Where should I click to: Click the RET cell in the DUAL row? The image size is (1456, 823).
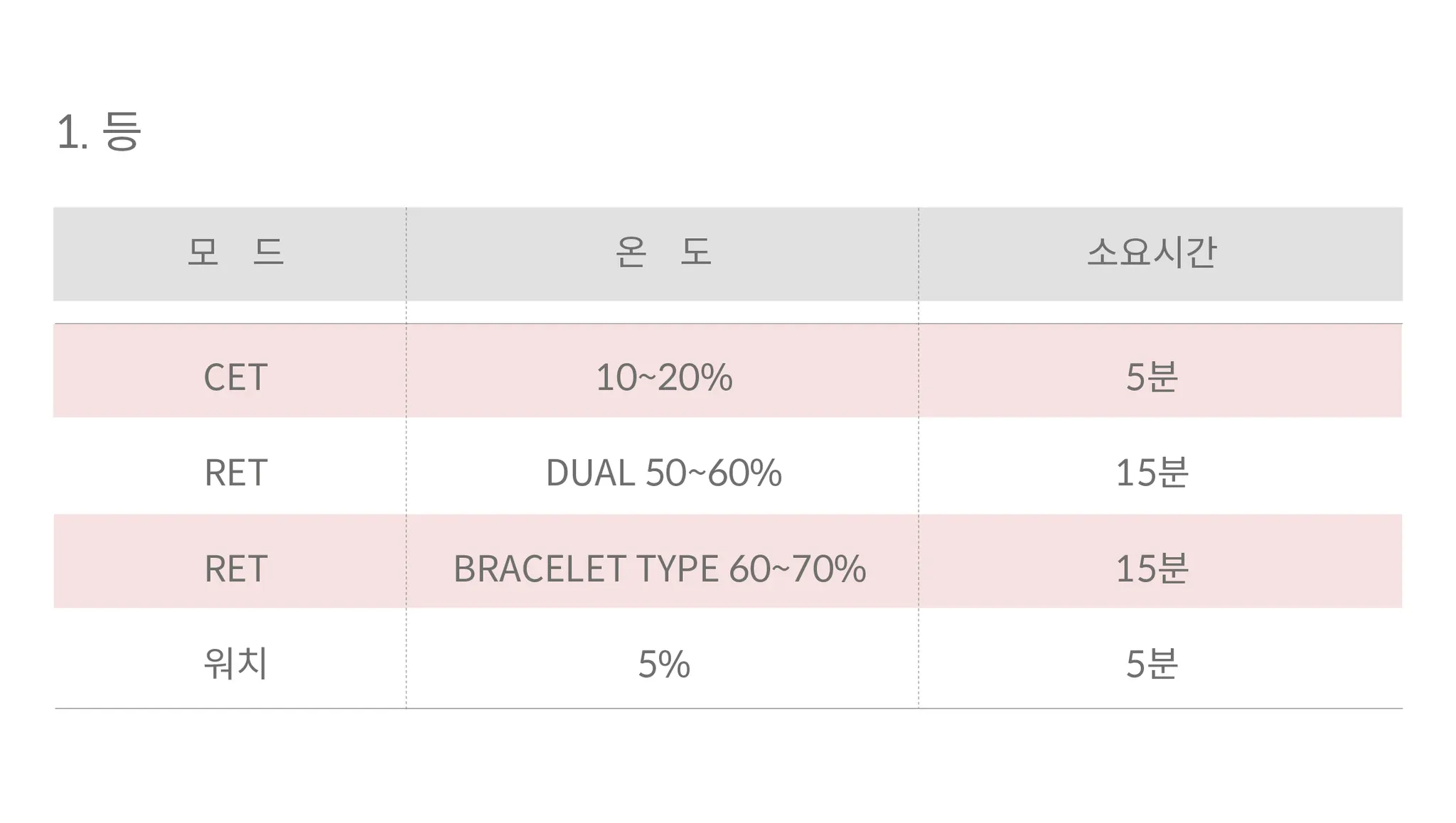(235, 473)
